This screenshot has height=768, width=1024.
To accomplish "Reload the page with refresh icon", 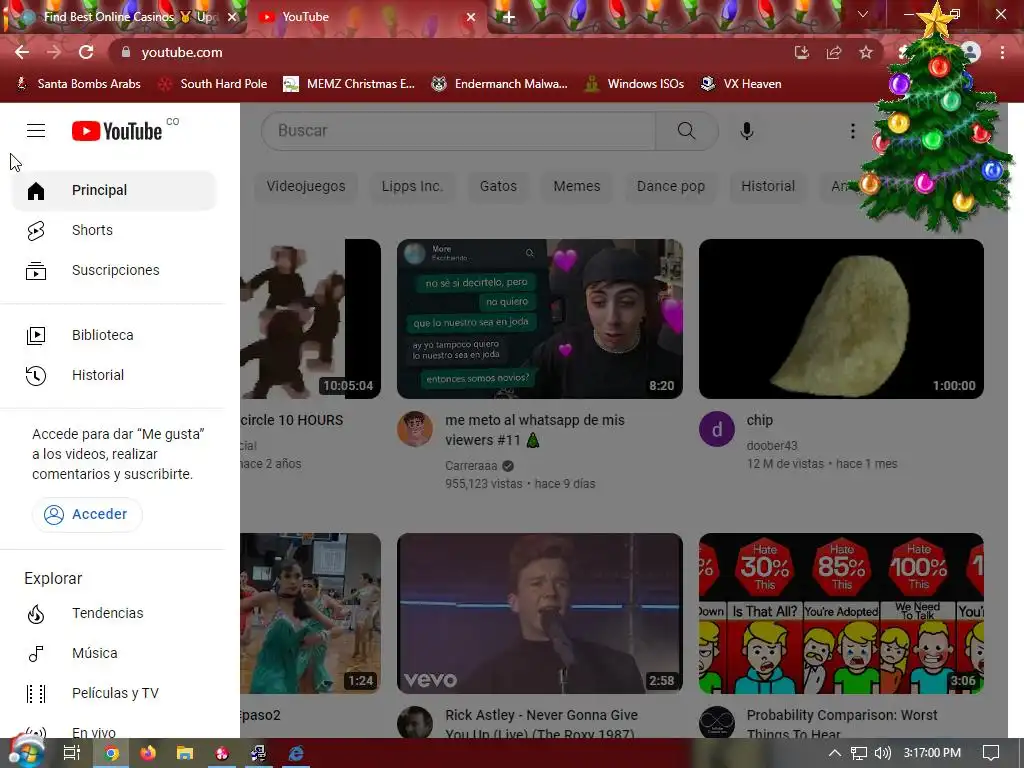I will pos(86,52).
